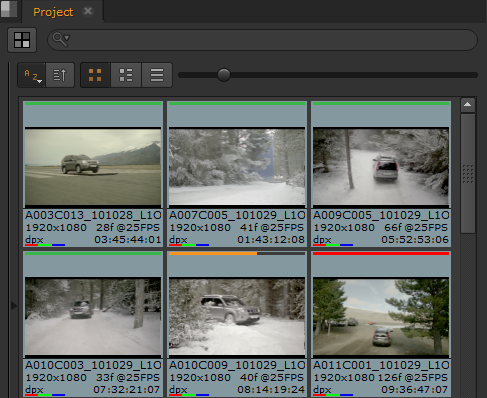Image resolution: width=487 pixels, height=398 pixels.
Task: Click into the project search field
Action: click(x=263, y=40)
